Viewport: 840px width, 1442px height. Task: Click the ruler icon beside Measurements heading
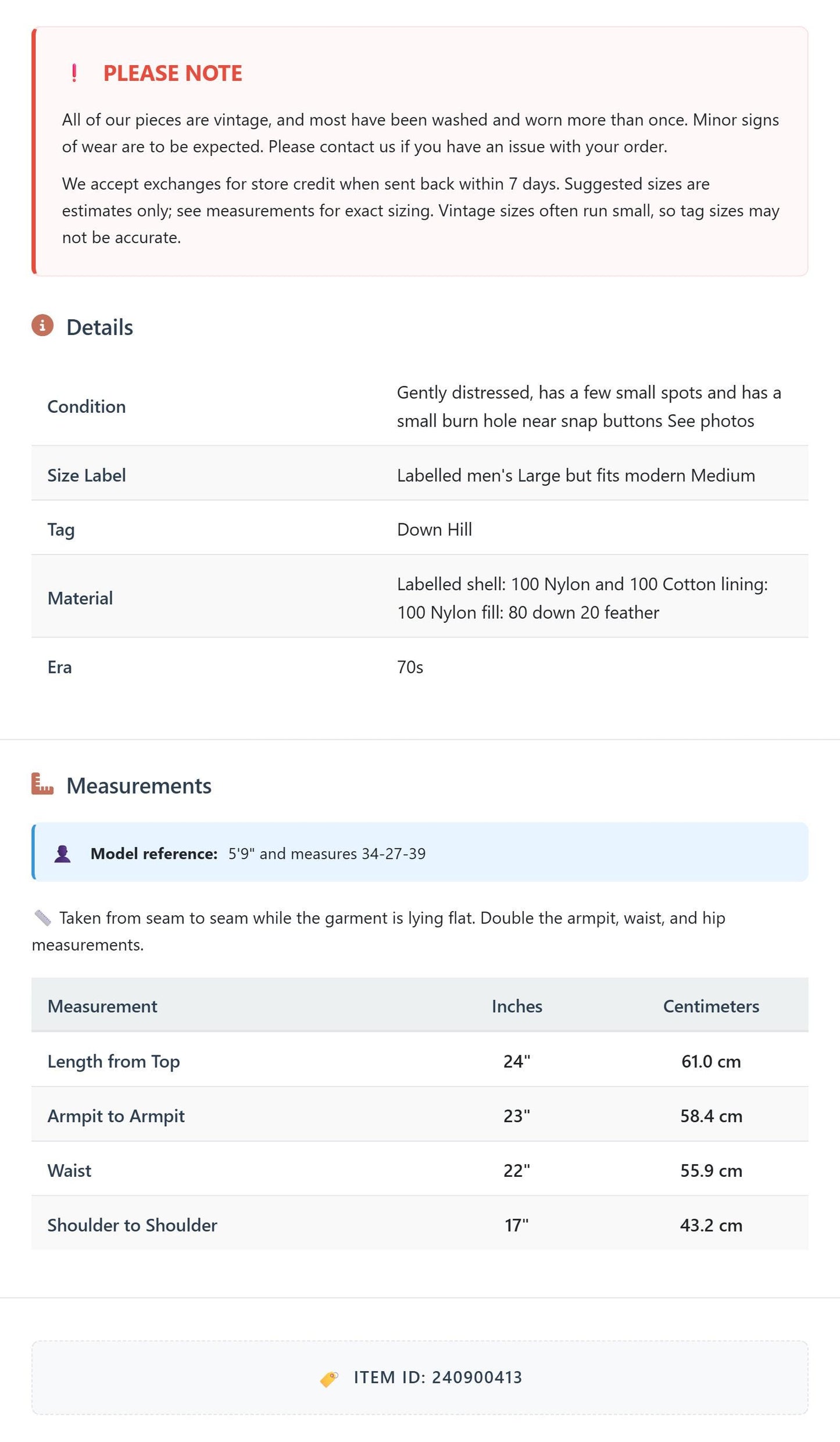[x=42, y=784]
